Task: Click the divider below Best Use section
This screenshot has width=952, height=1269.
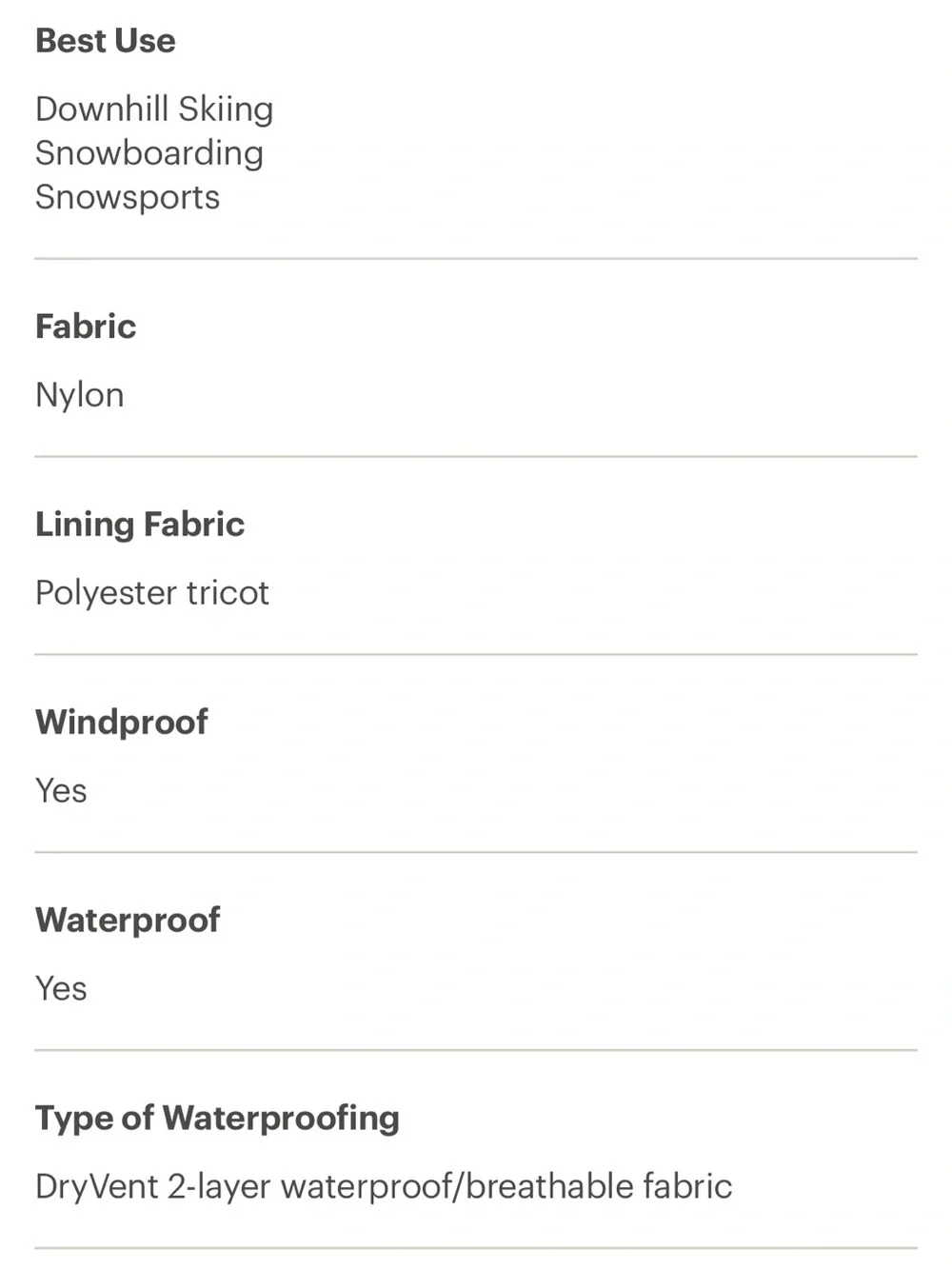Action: 476,258
